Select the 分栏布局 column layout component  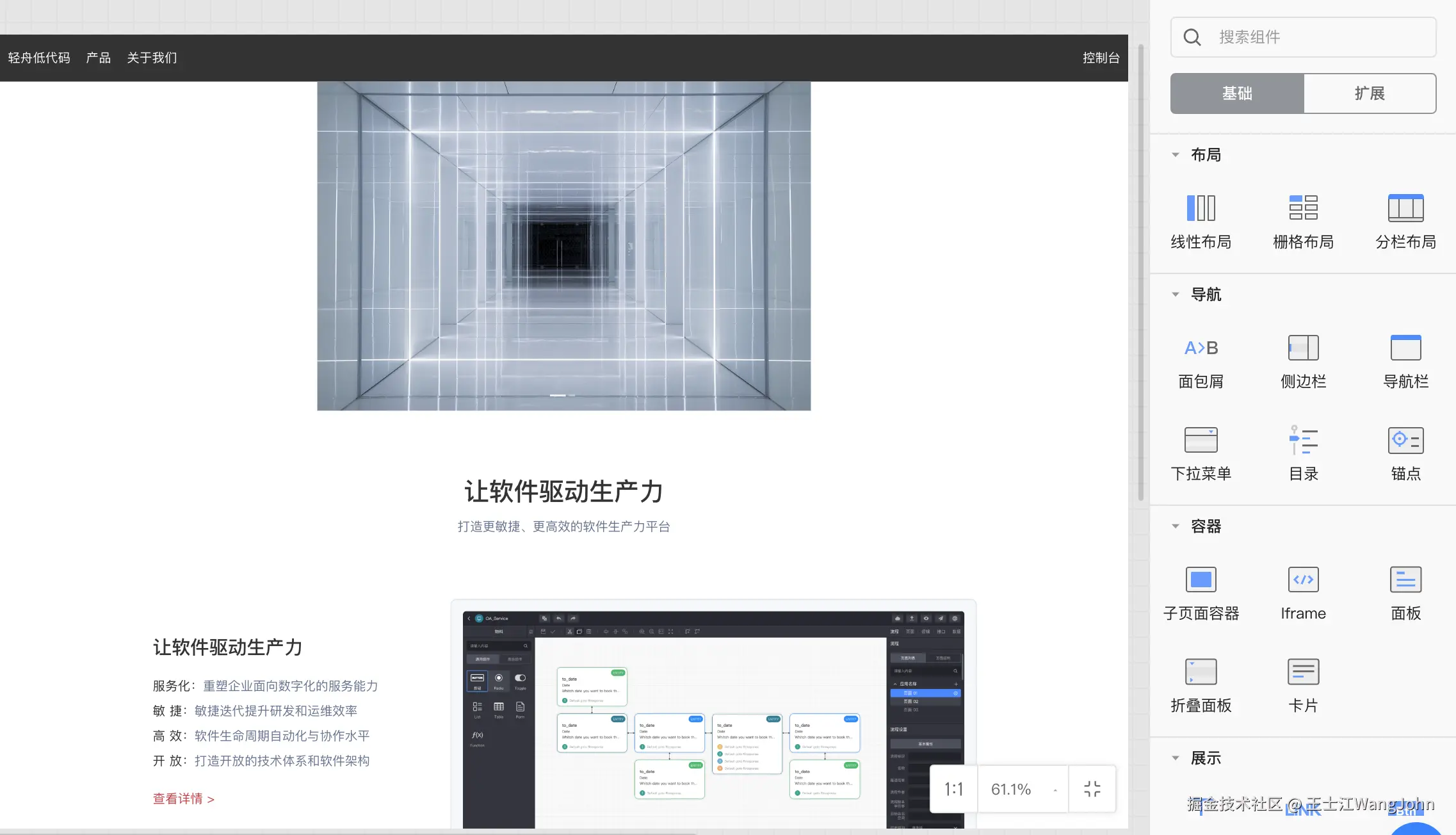tap(1404, 221)
